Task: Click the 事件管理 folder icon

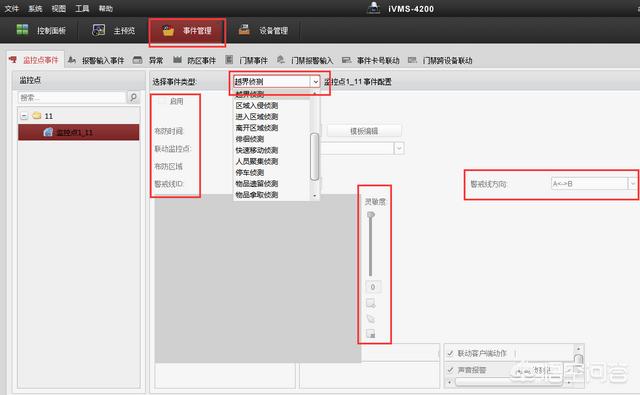Action: pyautogui.click(x=168, y=31)
